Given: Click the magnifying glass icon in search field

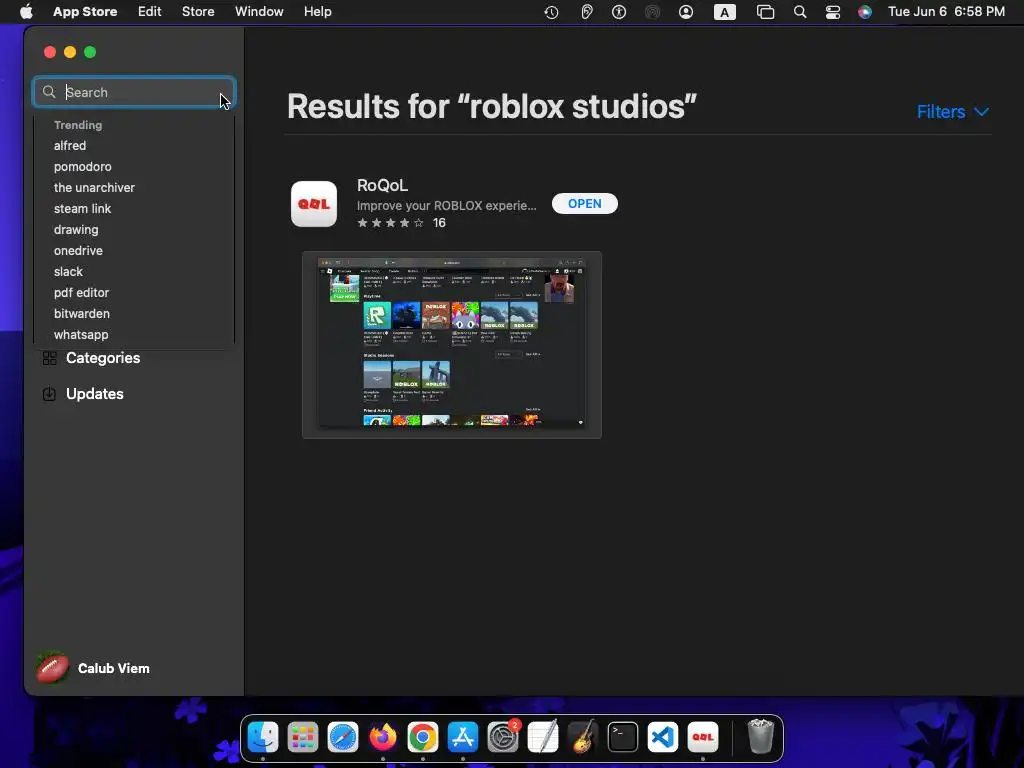Looking at the screenshot, I should coord(49,92).
